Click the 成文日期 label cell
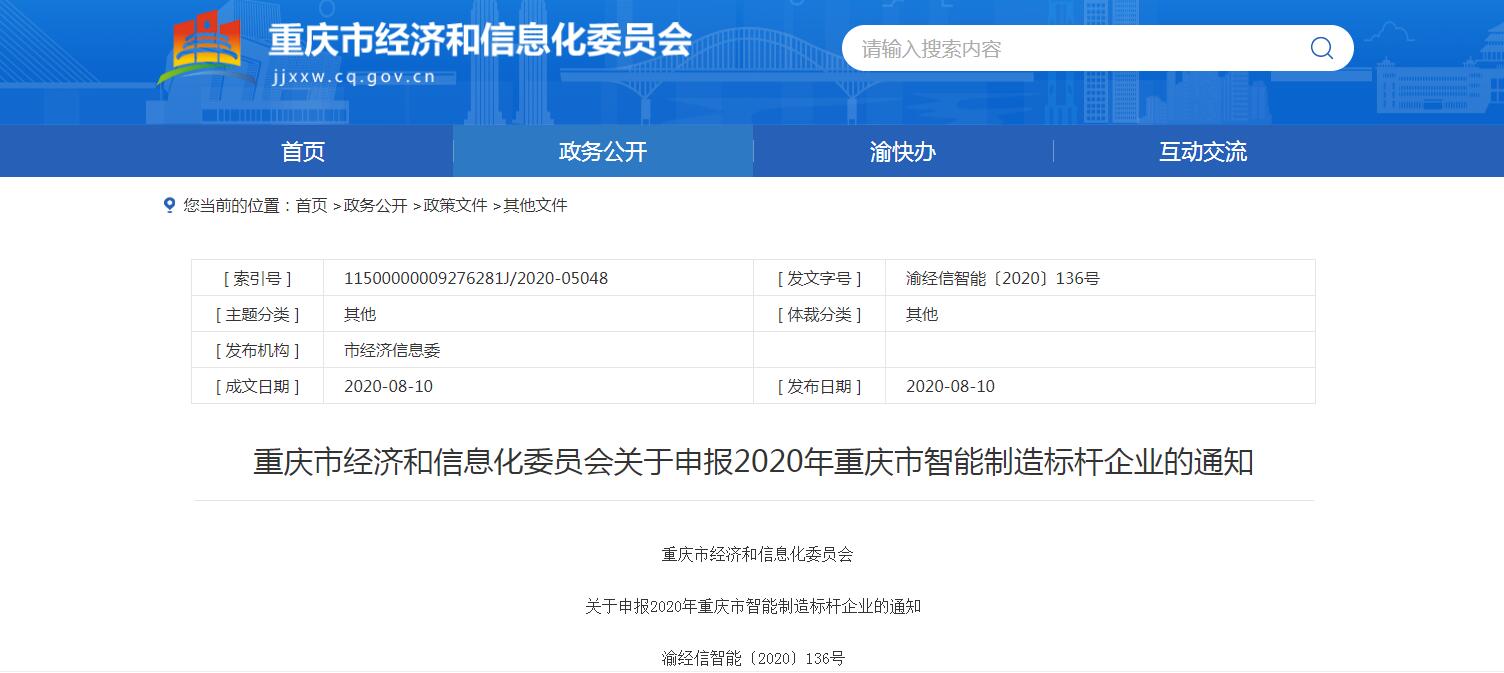 tap(258, 386)
